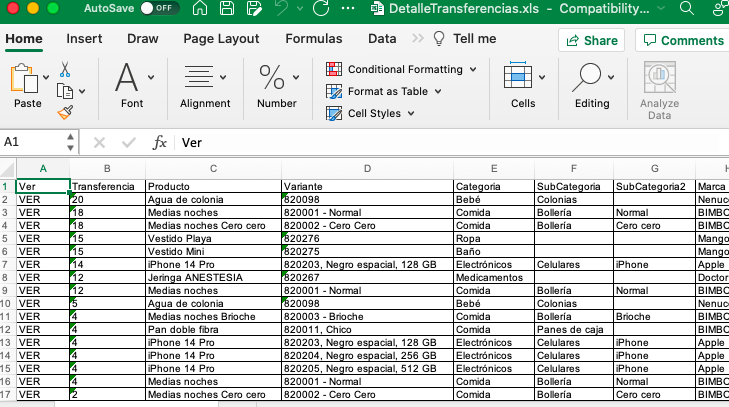The width and height of the screenshot is (729, 407).
Task: Click cell Vestido Playa
Action: [213, 239]
